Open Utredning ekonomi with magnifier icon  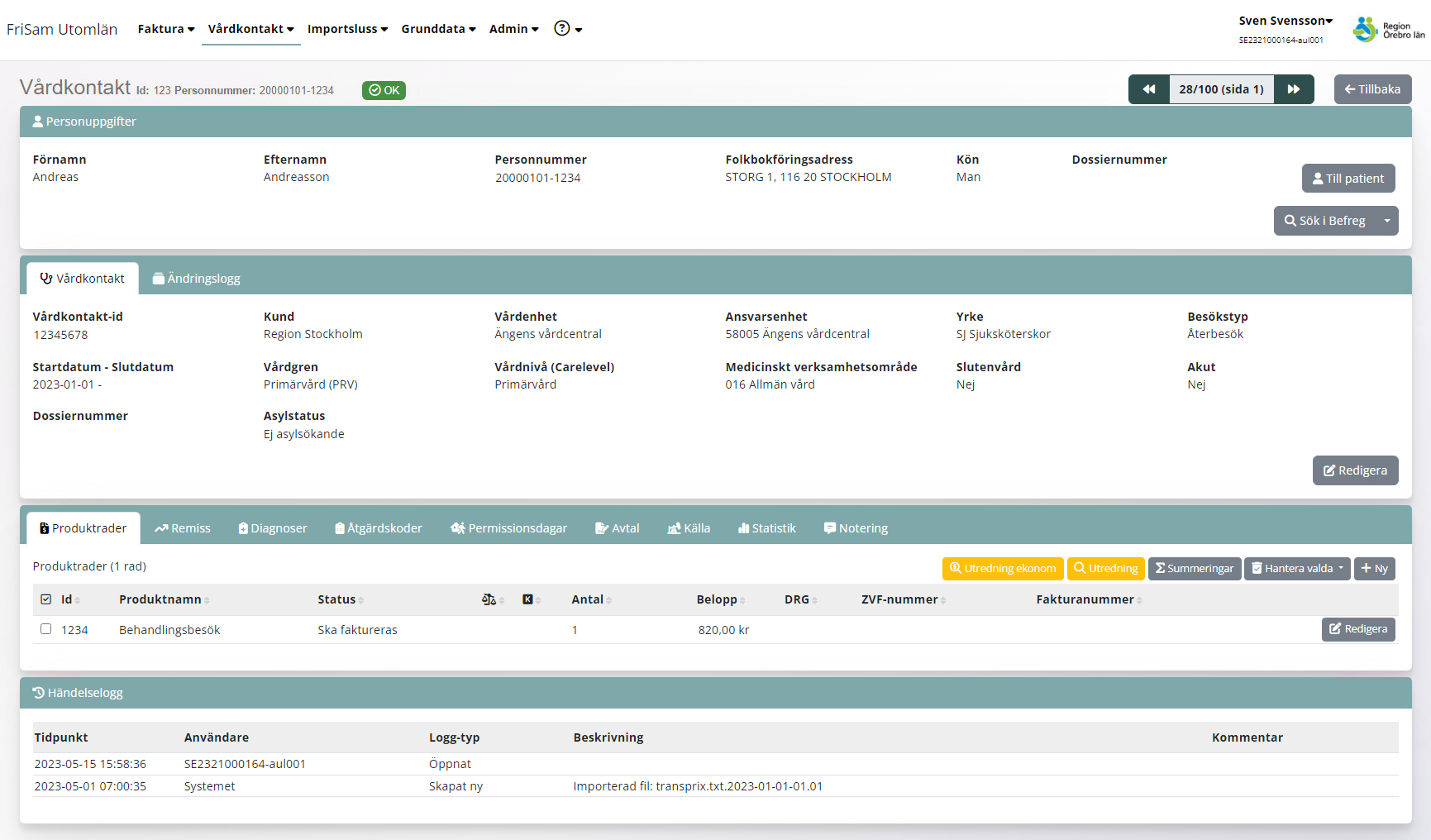[x=1002, y=569]
